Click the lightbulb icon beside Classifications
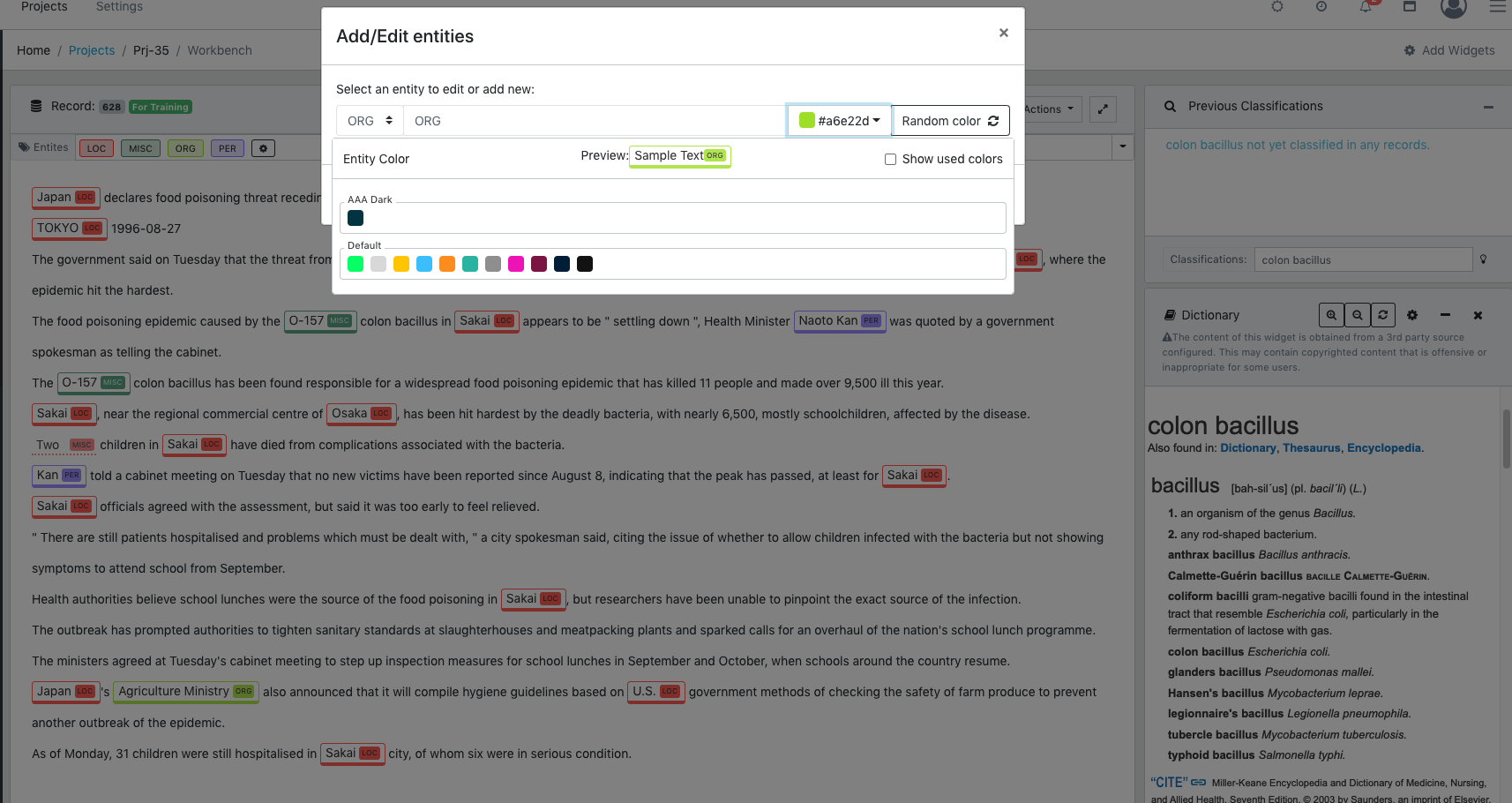This screenshot has width=1512, height=803. [x=1484, y=259]
